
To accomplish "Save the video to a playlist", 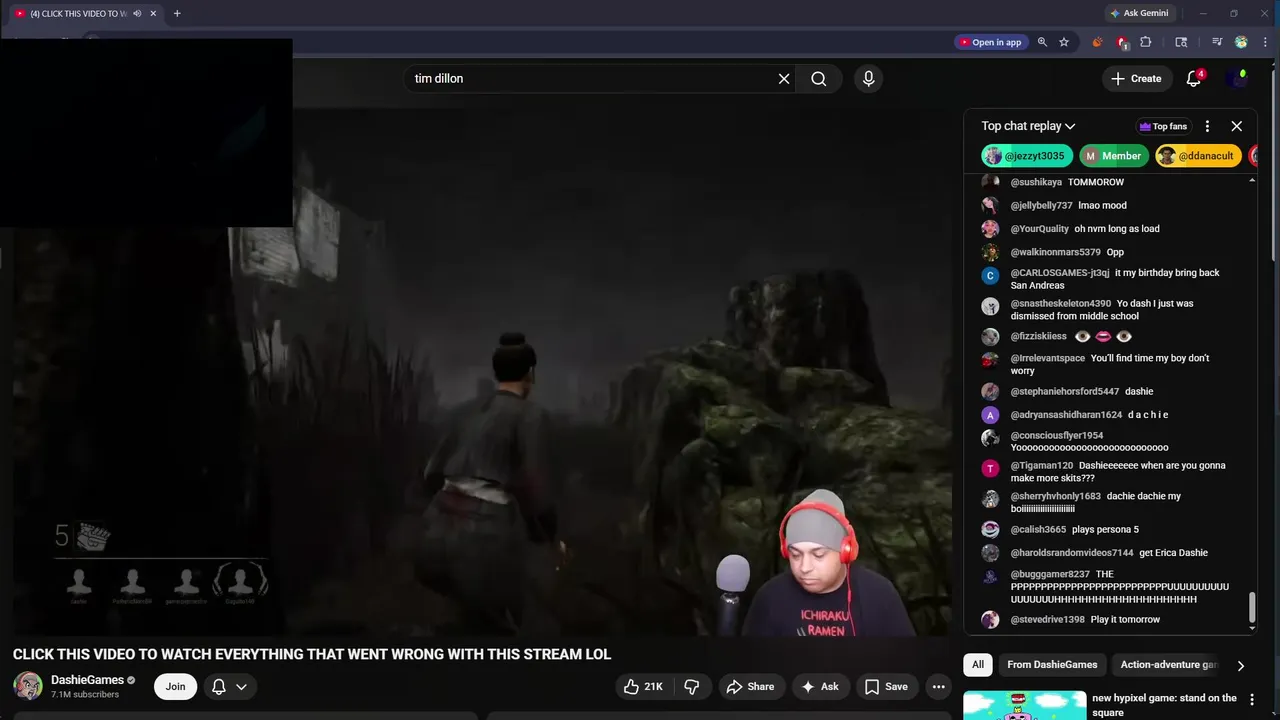I will point(886,687).
